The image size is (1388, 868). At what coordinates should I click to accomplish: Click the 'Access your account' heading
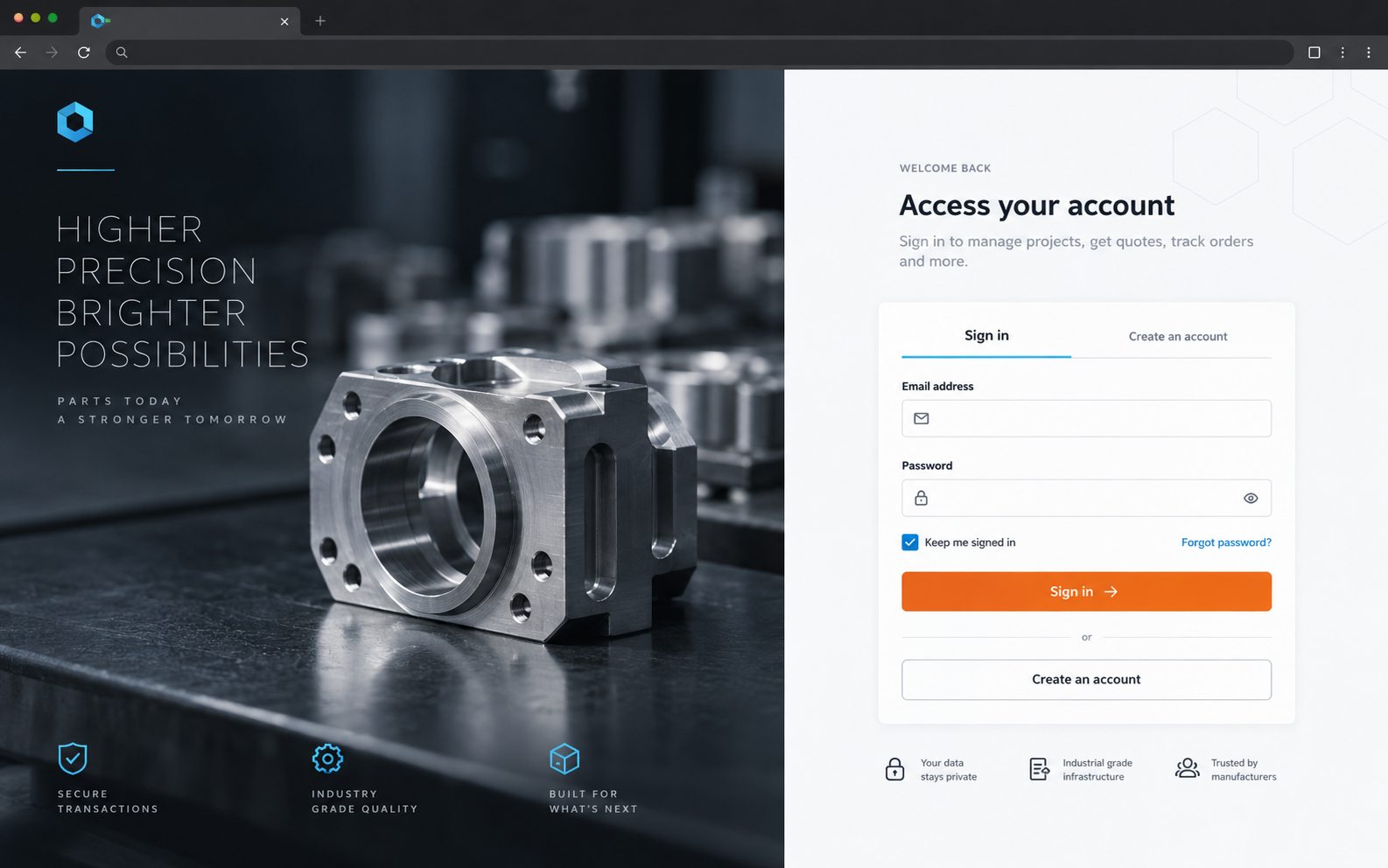tap(1037, 206)
